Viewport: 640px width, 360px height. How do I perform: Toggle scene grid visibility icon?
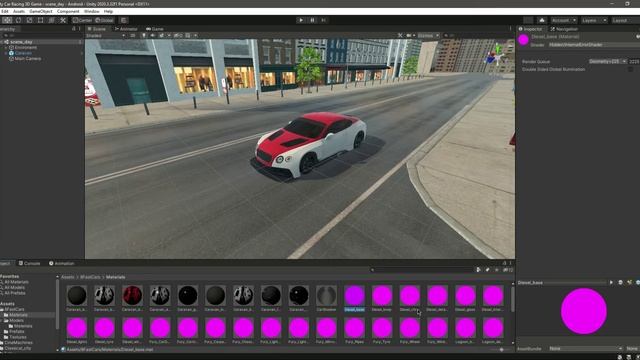[188, 36]
